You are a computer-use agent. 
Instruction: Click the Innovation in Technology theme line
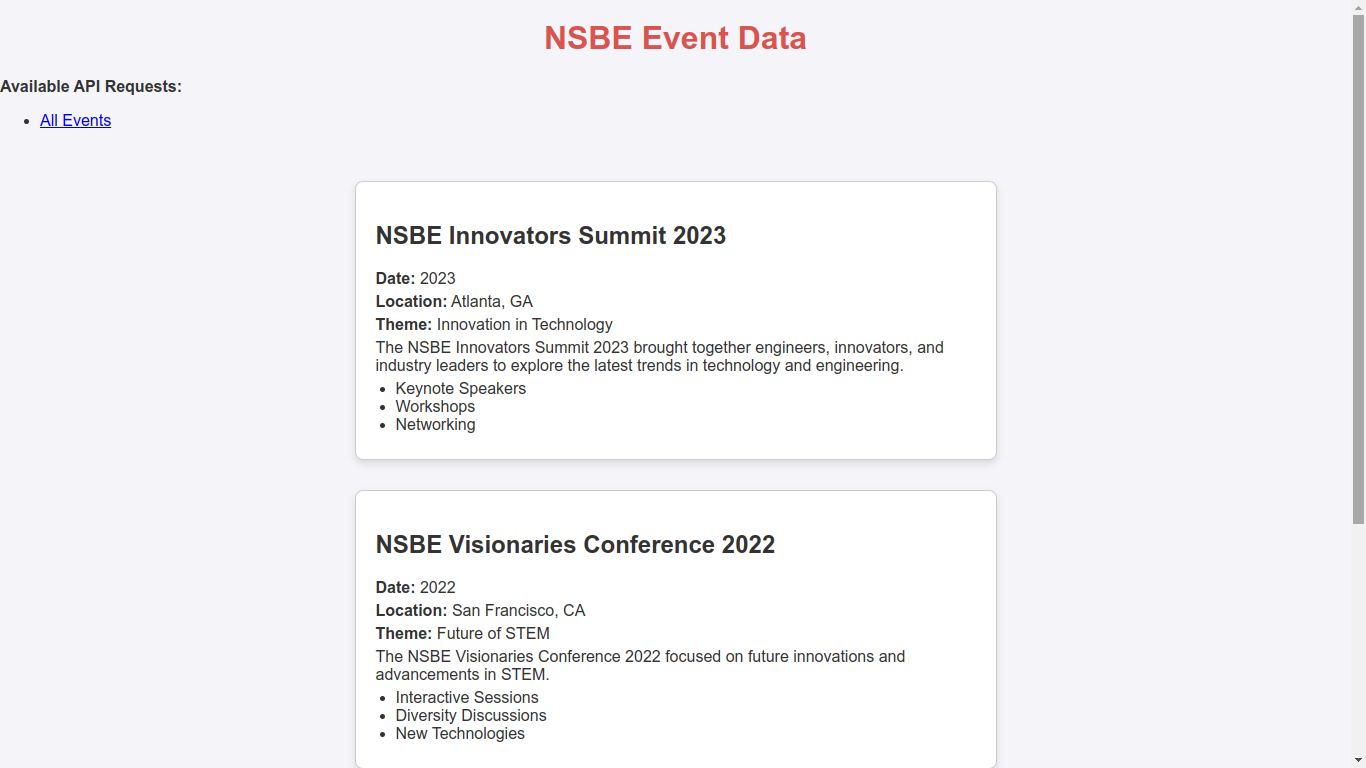click(x=494, y=325)
